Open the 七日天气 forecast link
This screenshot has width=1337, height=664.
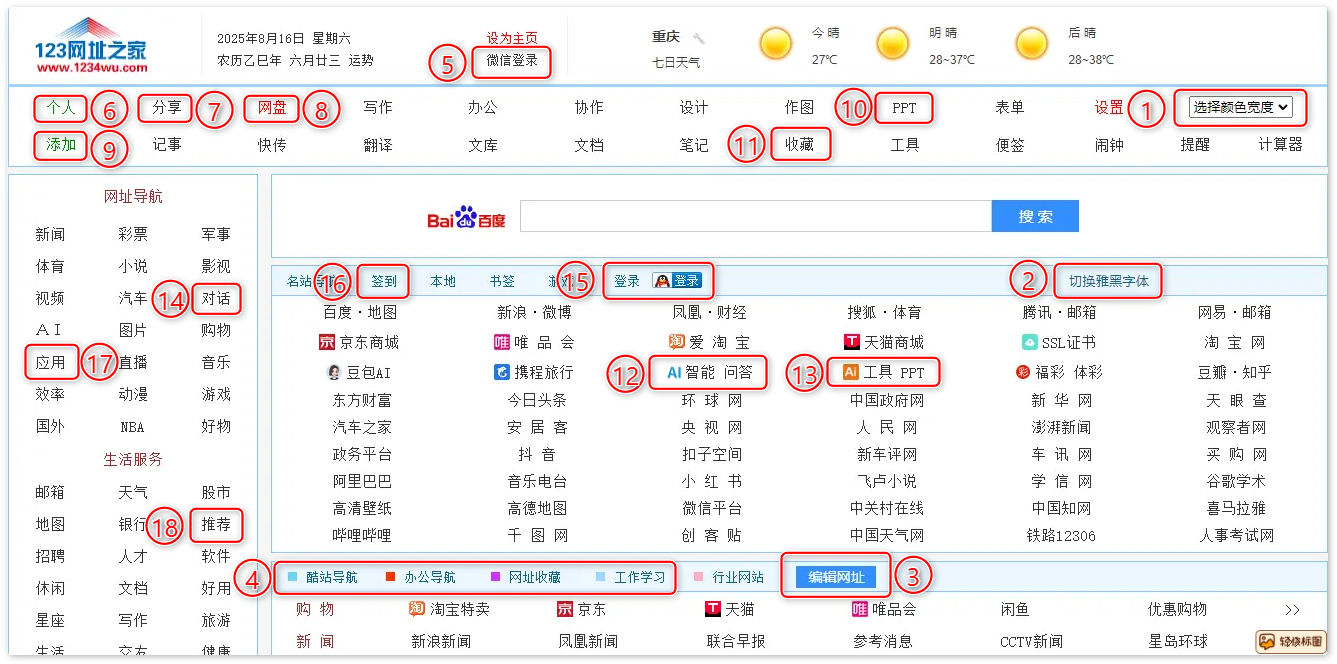676,62
